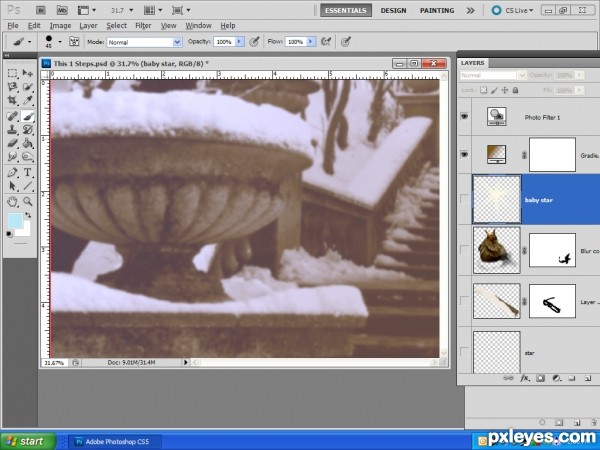Viewport: 600px width, 450px height.
Task: Toggle lock transparent pixels
Action: (484, 90)
